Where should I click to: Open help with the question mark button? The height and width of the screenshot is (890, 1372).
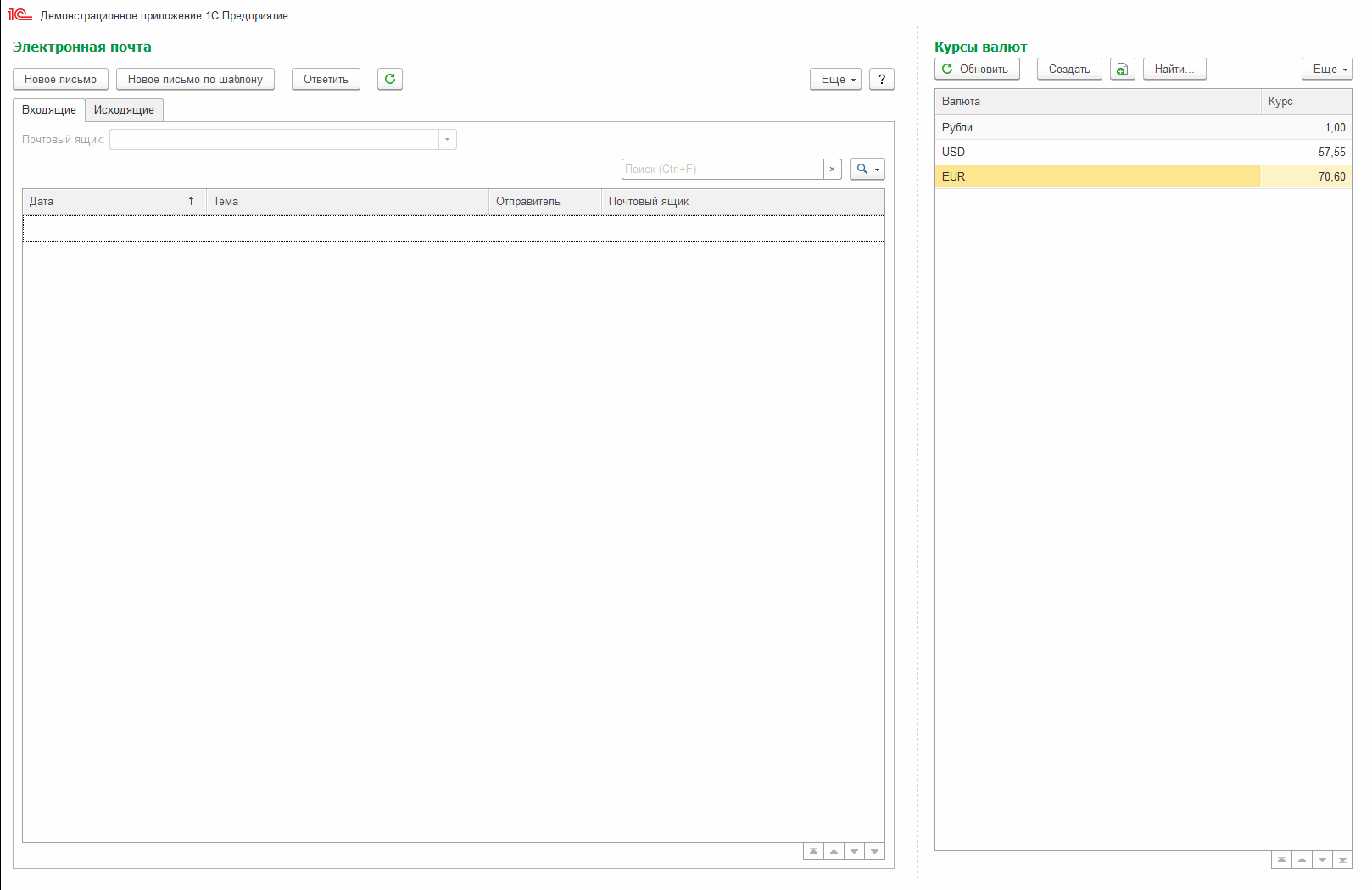[x=882, y=79]
